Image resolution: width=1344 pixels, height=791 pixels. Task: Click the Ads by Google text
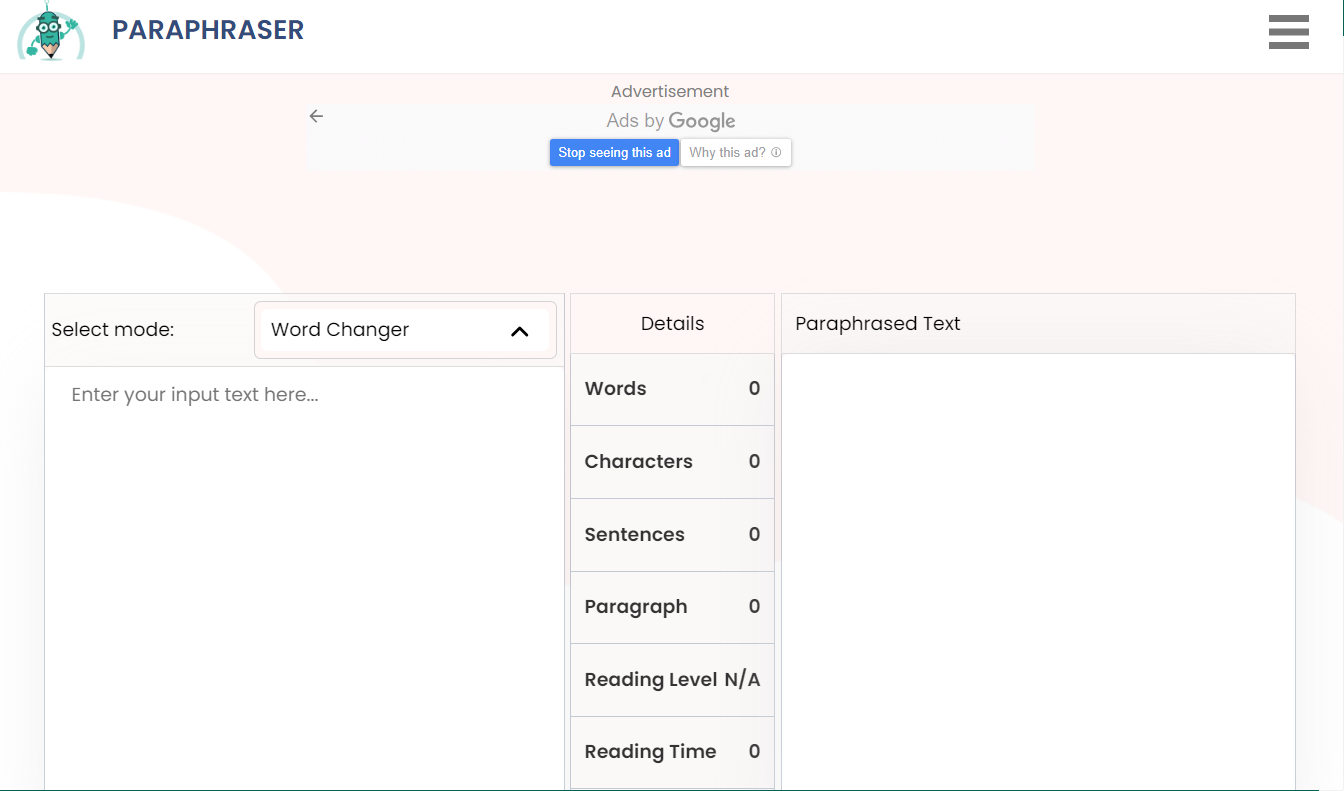(670, 121)
